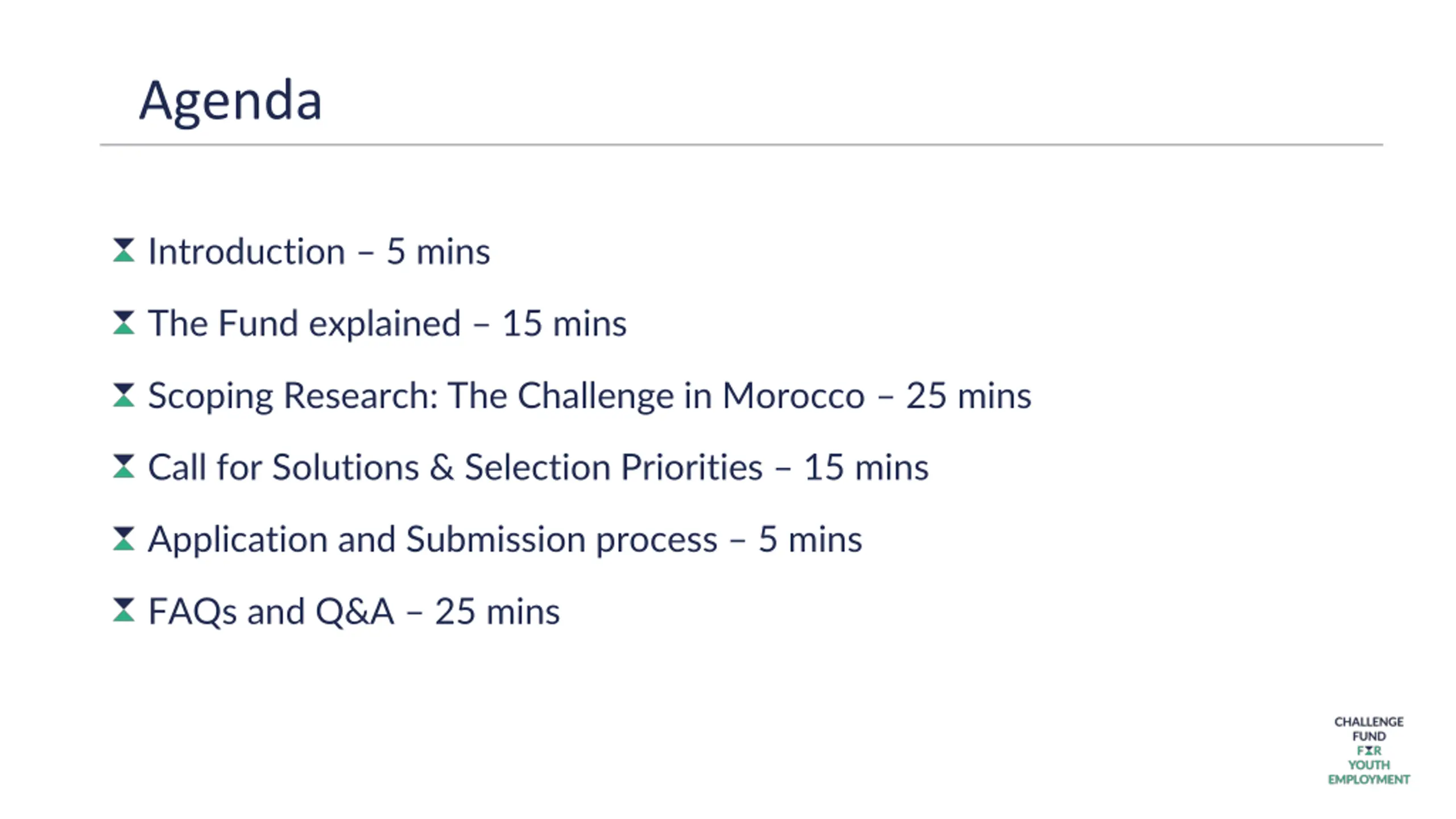This screenshot has height=819, width=1456.
Task: Click the EMPLOYMENT text in the logo
Action: coord(1369,780)
